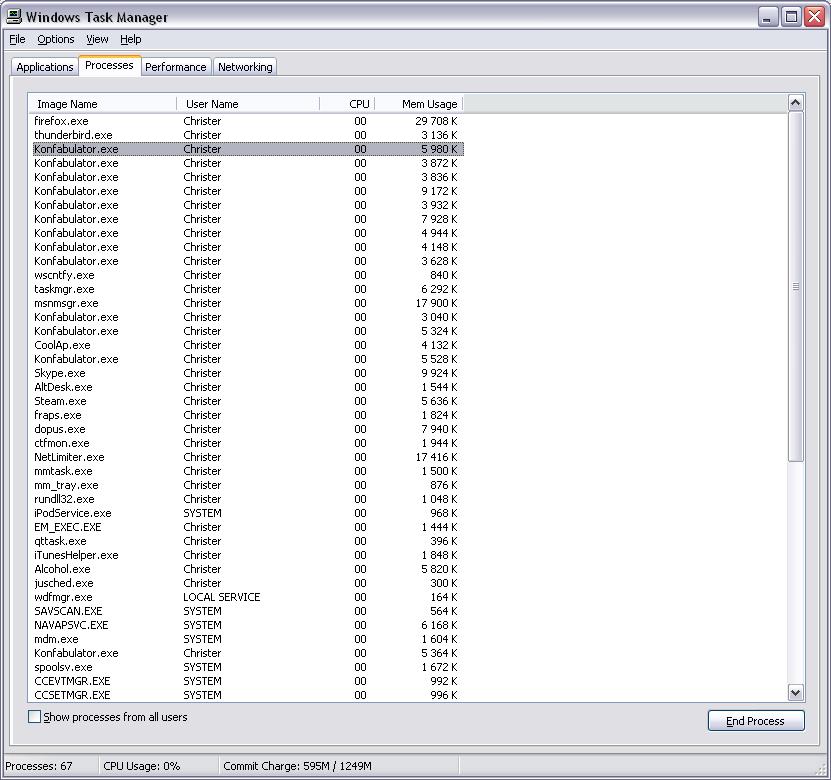Sort by Image Name column header
Image resolution: width=831 pixels, height=780 pixels.
[x=102, y=104]
